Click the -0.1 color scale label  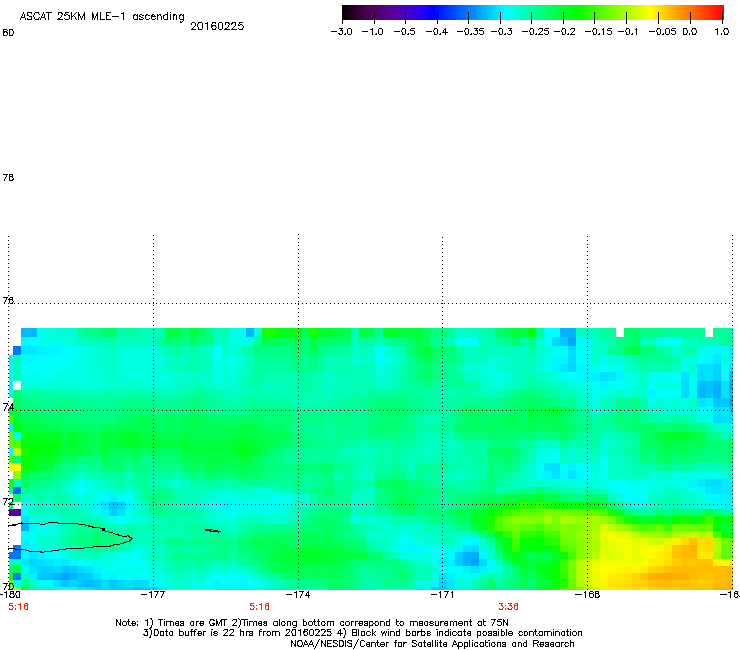point(628,32)
